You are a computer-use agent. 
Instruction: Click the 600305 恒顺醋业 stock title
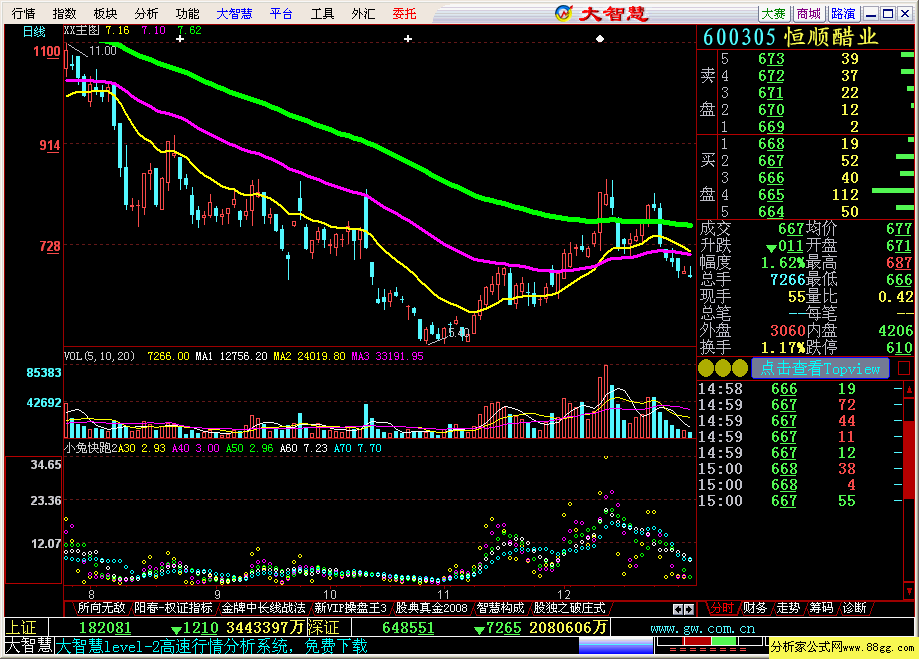pyautogui.click(x=790, y=37)
